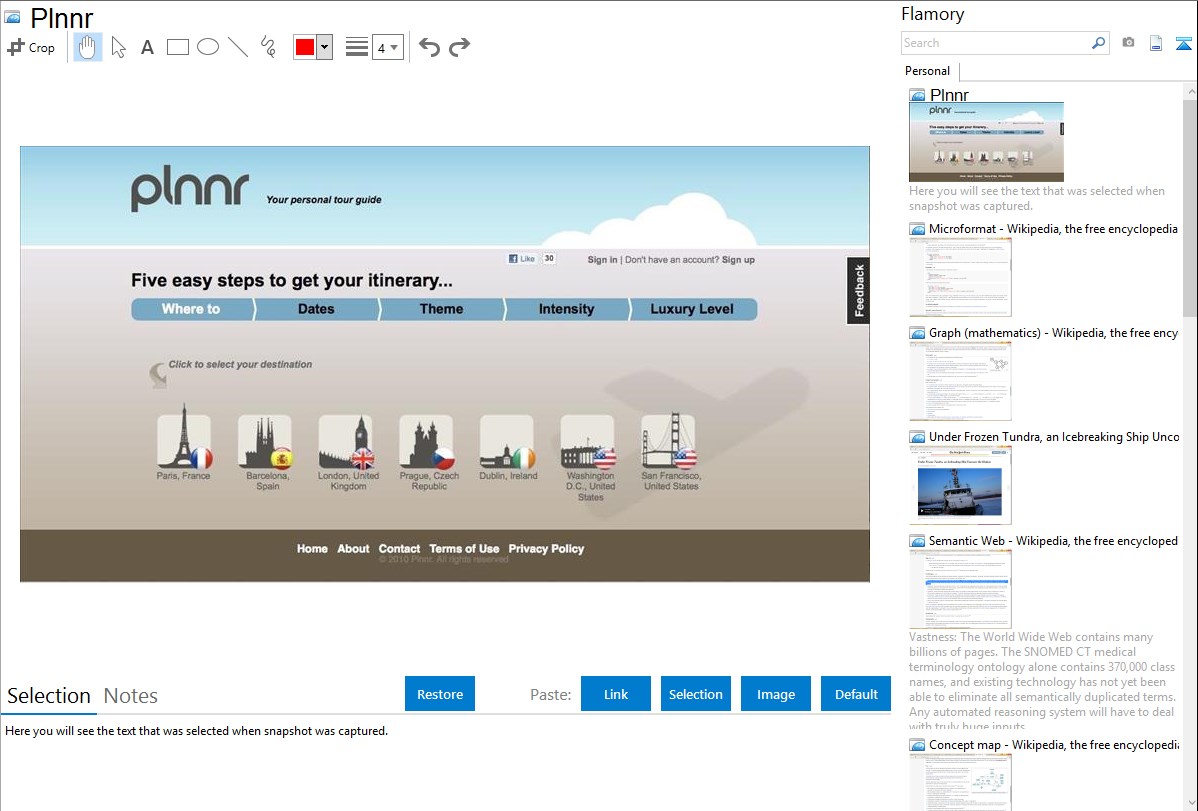Undo the last edit
This screenshot has height=811, width=1198.
point(429,47)
